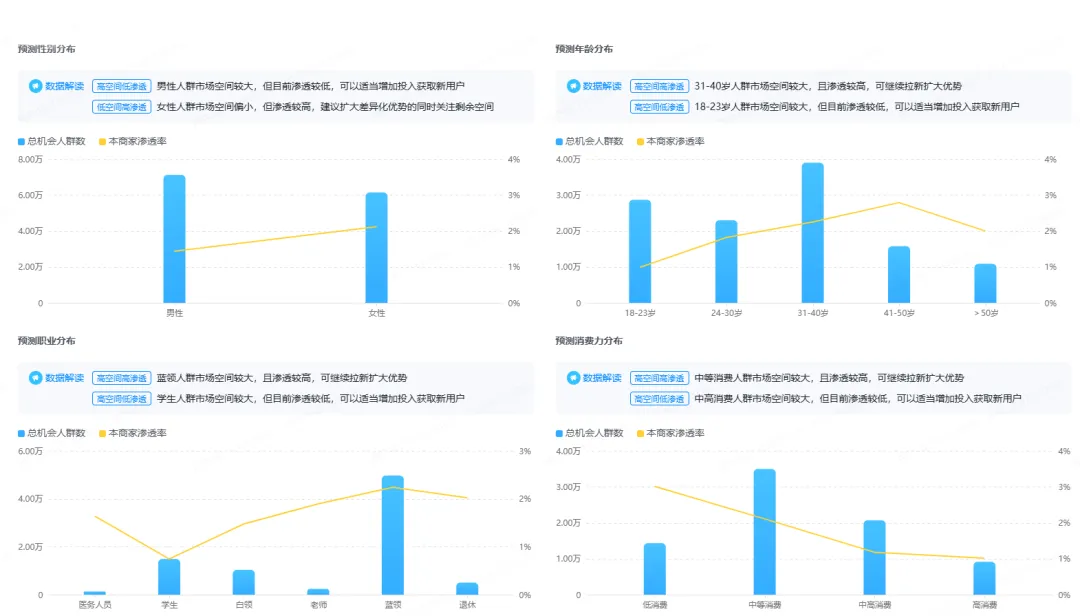The image size is (1080, 616).
Task: Select the 中高消费 bar in the consumption chart
Action: point(875,557)
